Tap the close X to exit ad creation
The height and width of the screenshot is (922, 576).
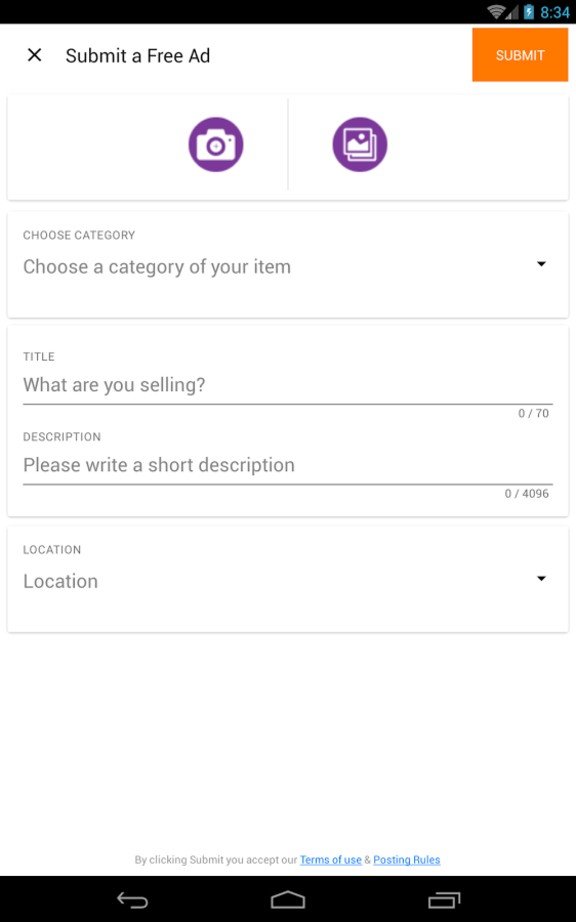coord(33,55)
